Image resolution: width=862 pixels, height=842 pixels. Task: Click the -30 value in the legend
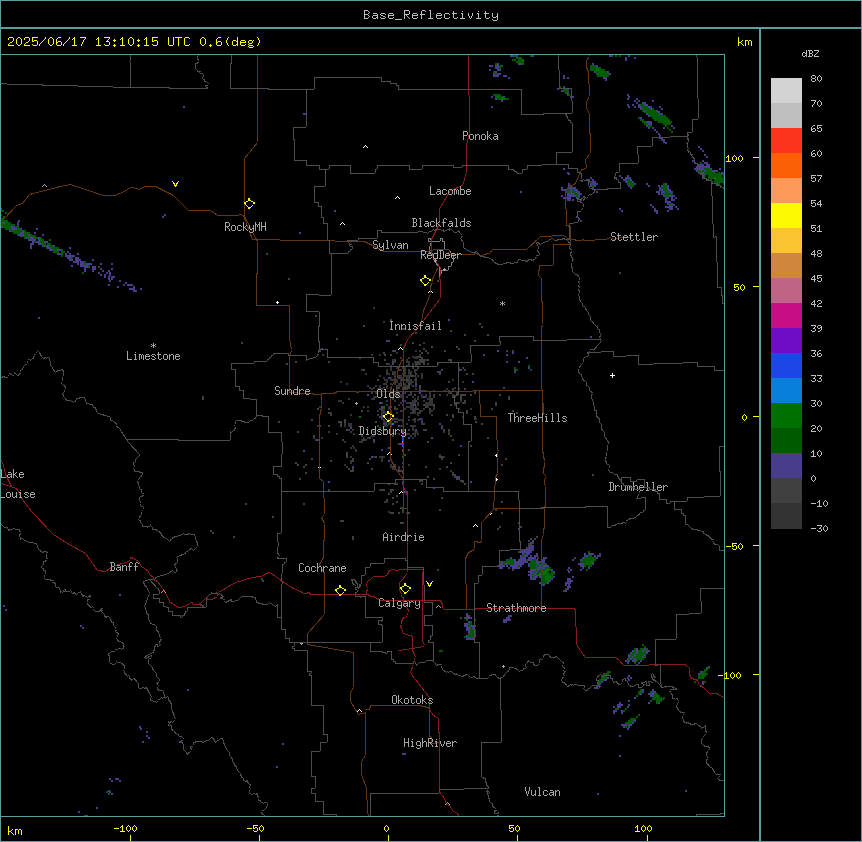[819, 528]
